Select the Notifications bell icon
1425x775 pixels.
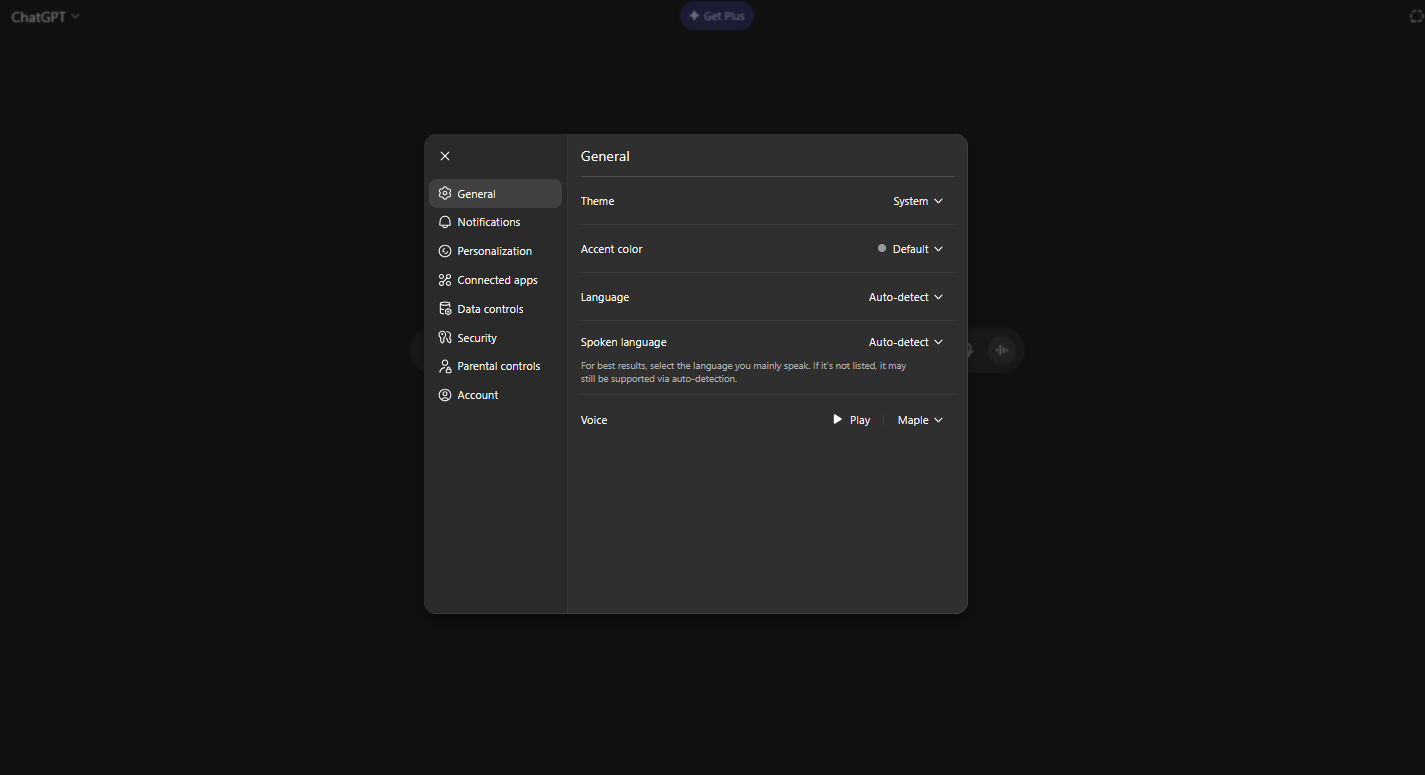click(x=445, y=222)
